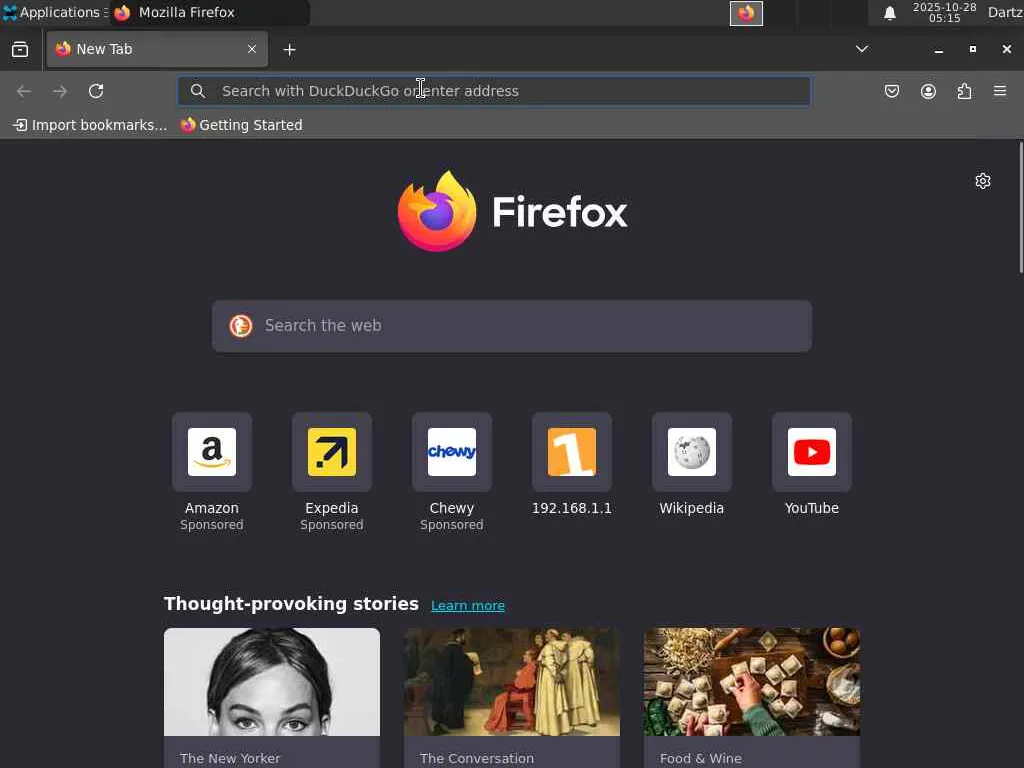Click the panel date and time
The width and height of the screenshot is (1024, 768).
(944, 12)
